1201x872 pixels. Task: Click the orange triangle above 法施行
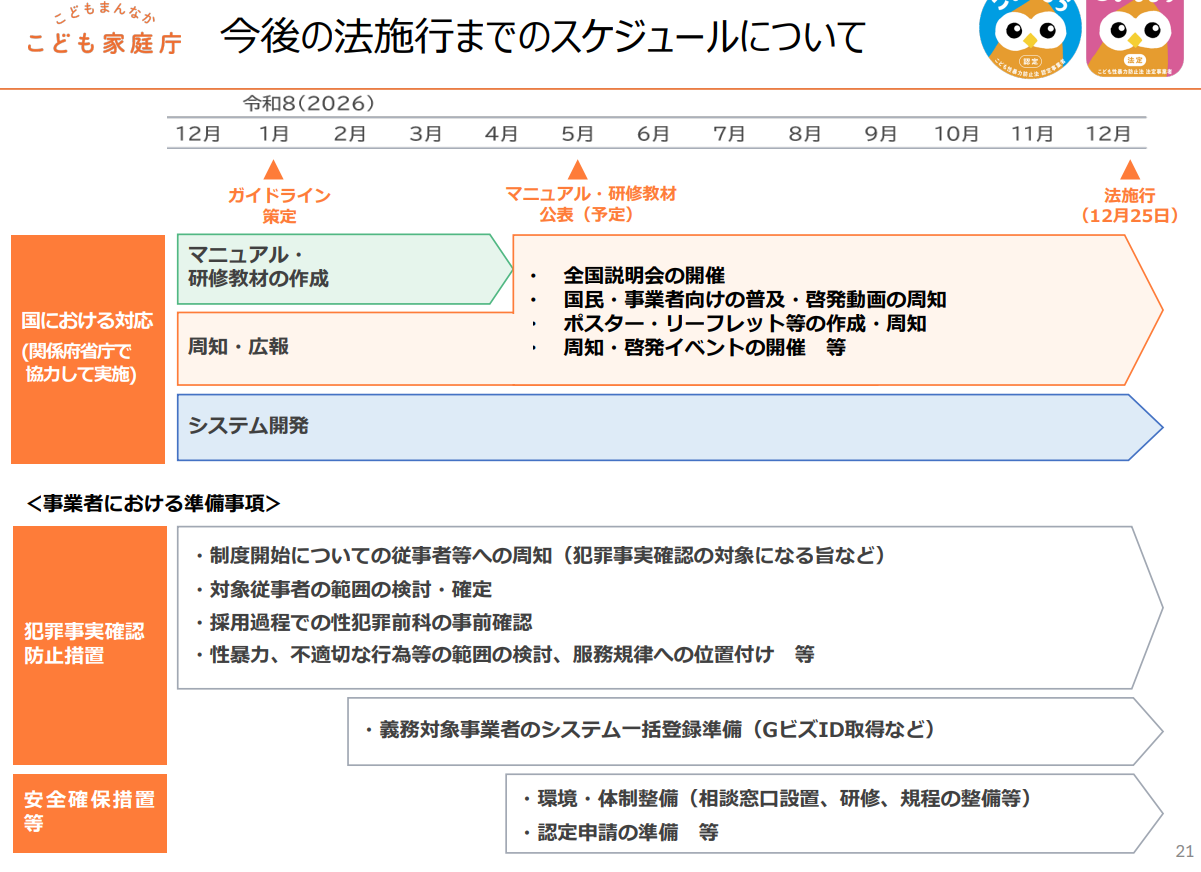coord(1130,170)
